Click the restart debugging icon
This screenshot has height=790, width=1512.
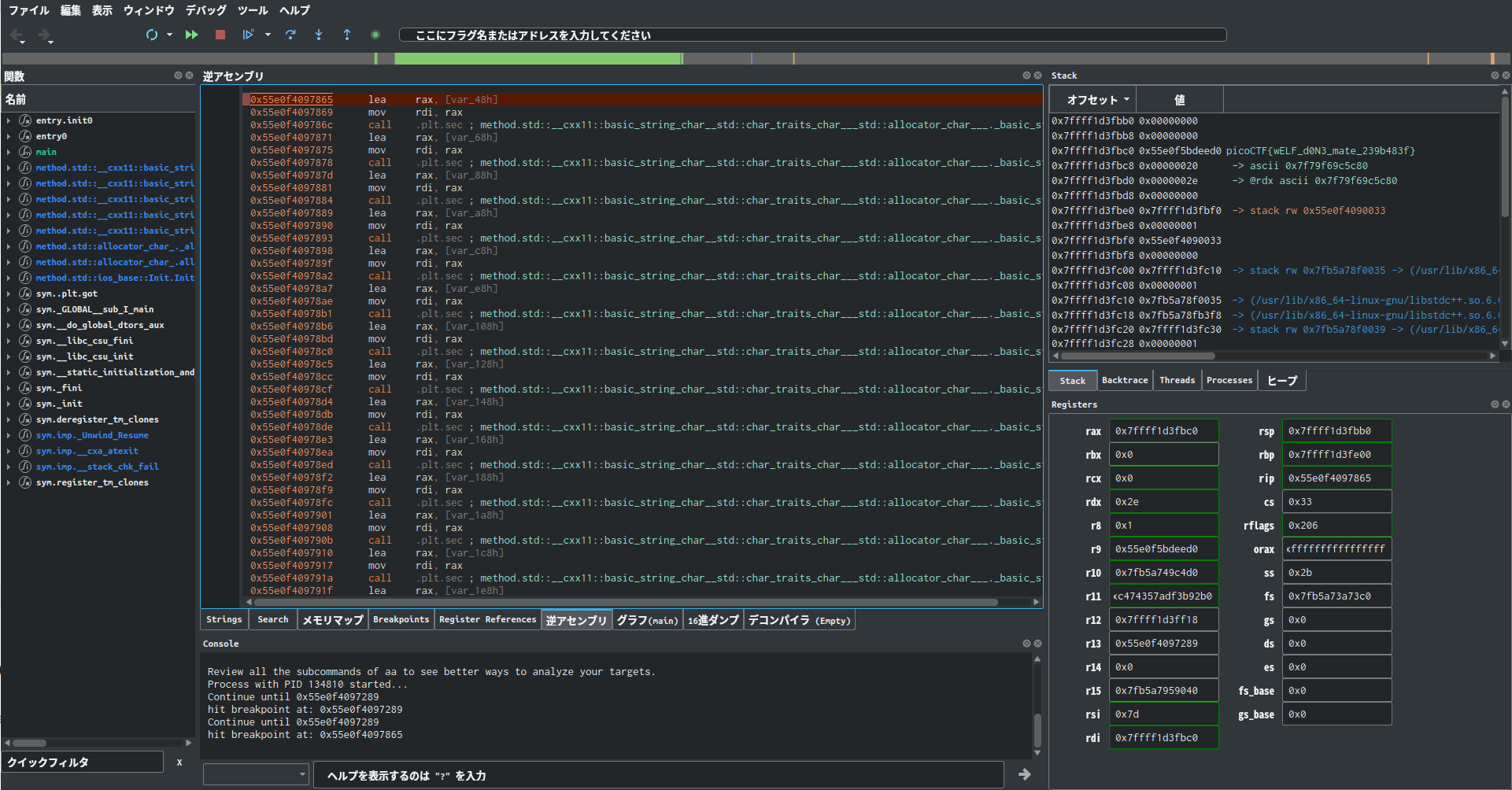point(152,35)
